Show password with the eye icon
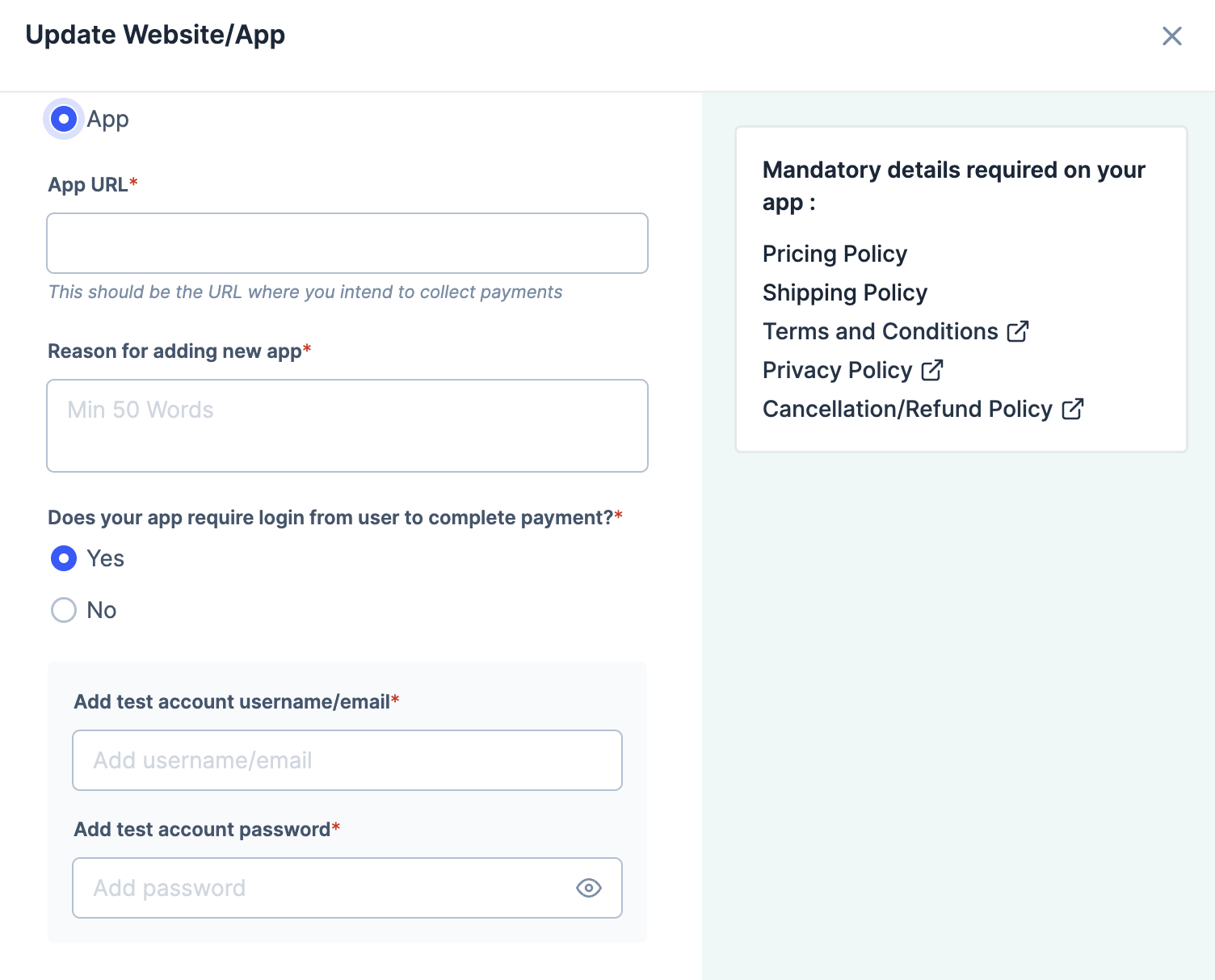This screenshot has height=980, width=1215. point(589,888)
